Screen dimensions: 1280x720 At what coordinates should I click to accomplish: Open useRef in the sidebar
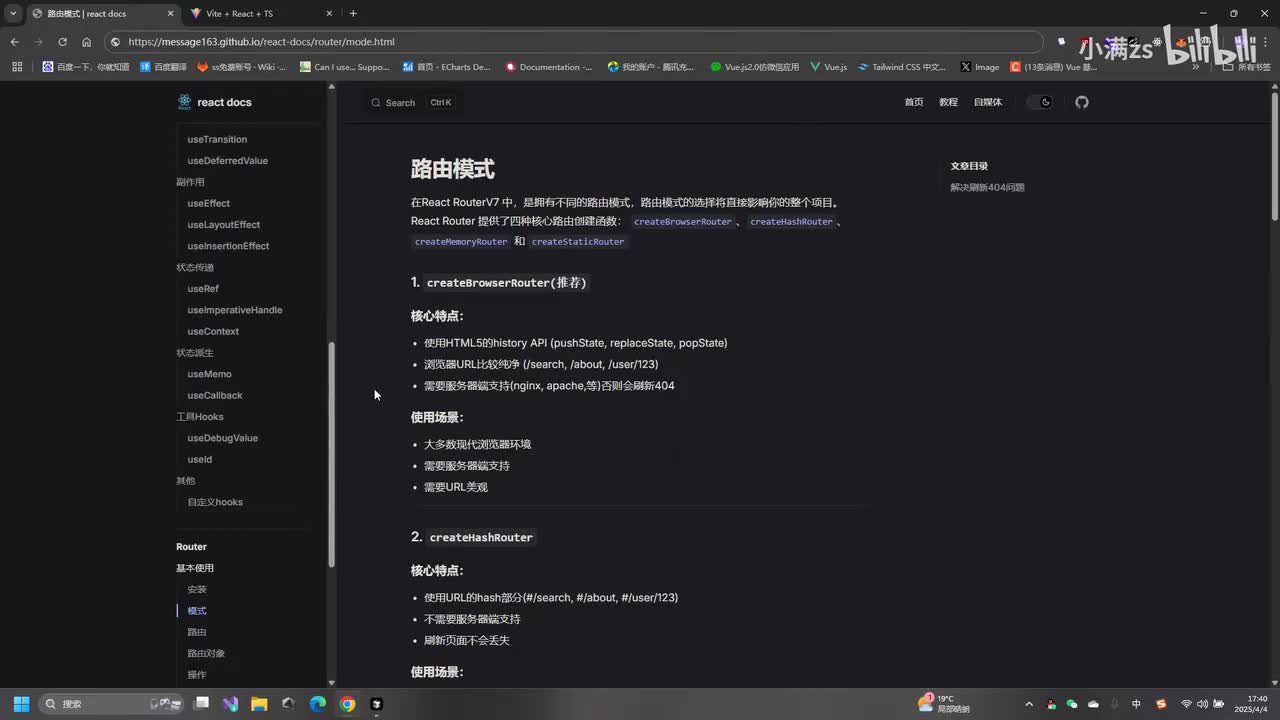click(x=203, y=288)
